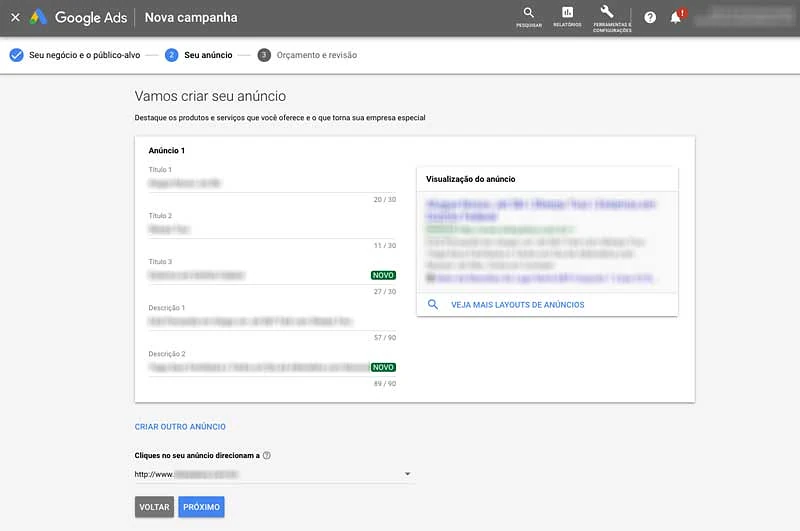Click Criar outro anúncio link
This screenshot has height=531, width=800.
180,426
